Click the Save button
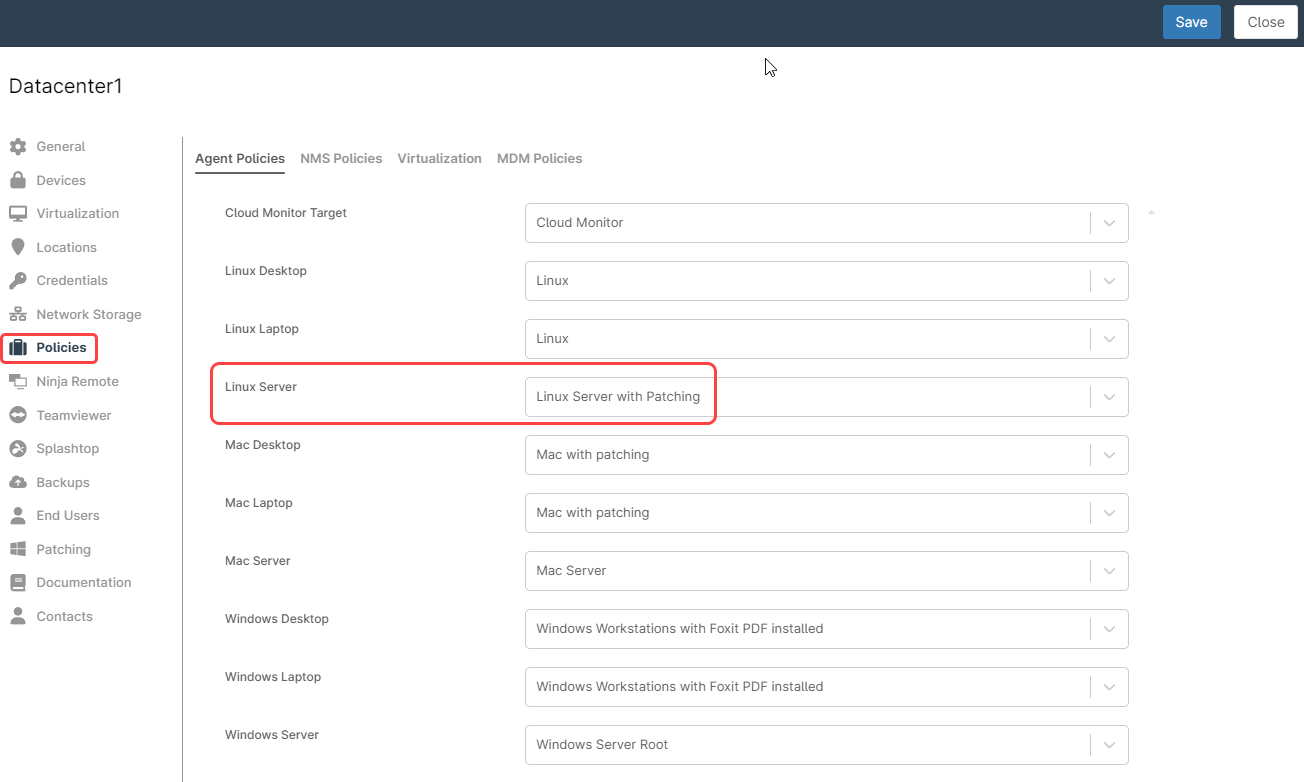1304x782 pixels. tap(1191, 22)
